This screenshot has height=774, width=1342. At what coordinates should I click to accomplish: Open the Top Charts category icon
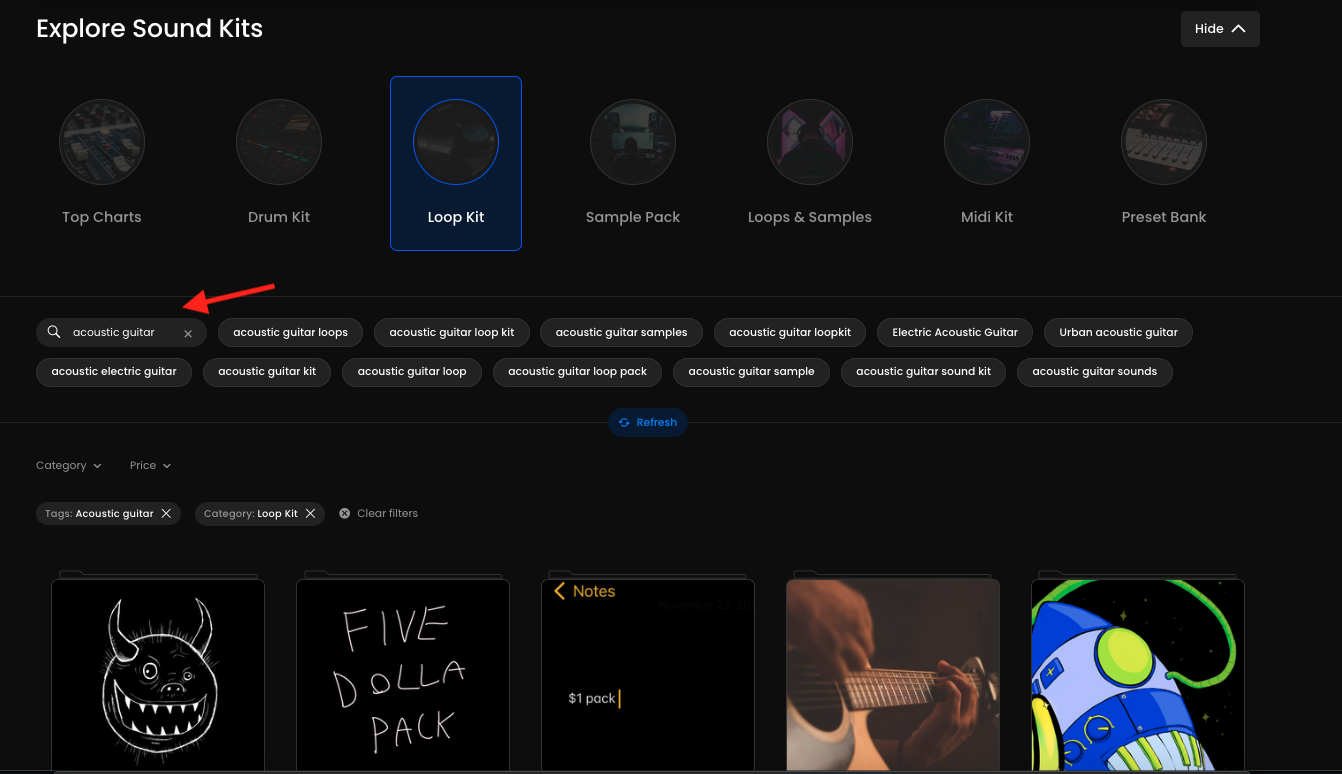coord(102,143)
